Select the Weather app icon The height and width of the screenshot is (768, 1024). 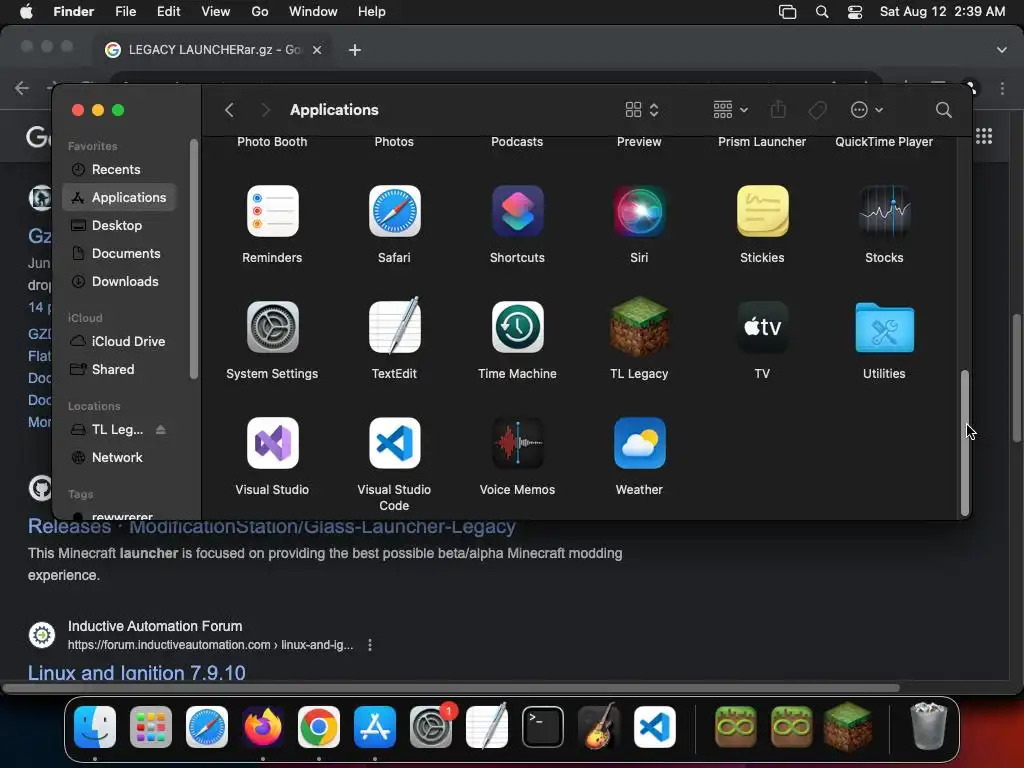[639, 443]
